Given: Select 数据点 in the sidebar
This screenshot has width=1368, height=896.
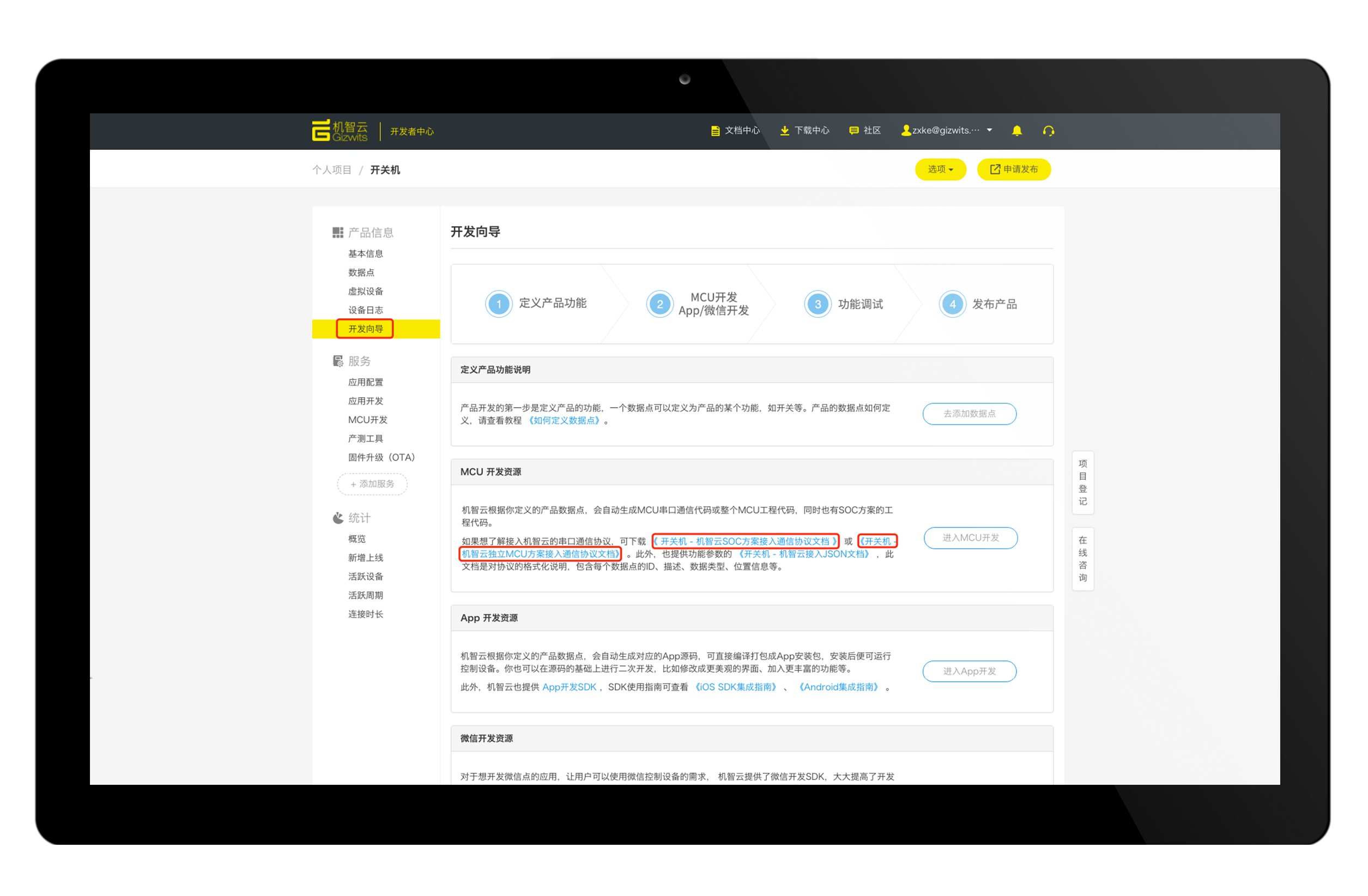Looking at the screenshot, I should (361, 273).
